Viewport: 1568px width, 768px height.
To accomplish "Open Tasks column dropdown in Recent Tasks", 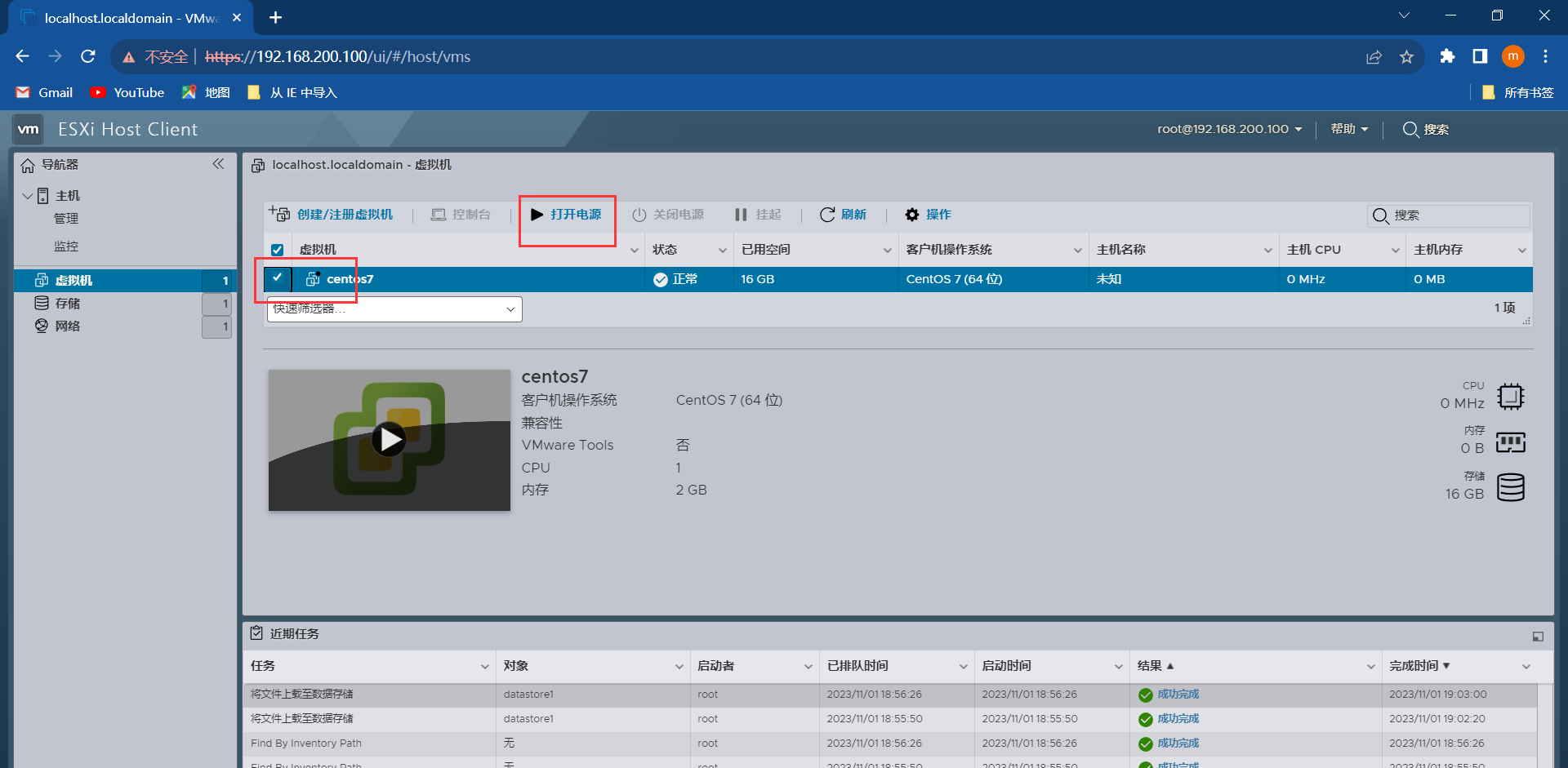I will [x=485, y=667].
